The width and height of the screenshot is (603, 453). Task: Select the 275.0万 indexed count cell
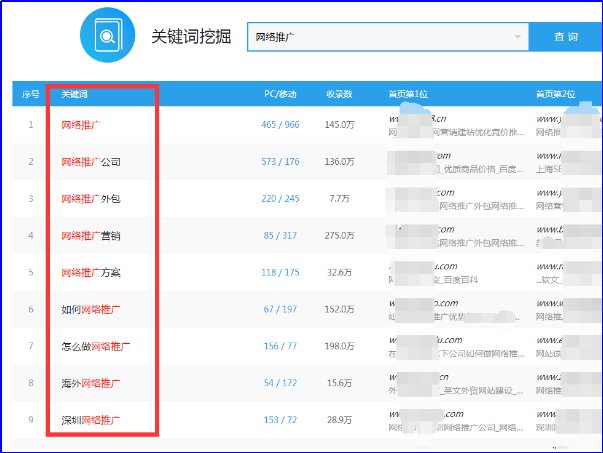click(339, 235)
